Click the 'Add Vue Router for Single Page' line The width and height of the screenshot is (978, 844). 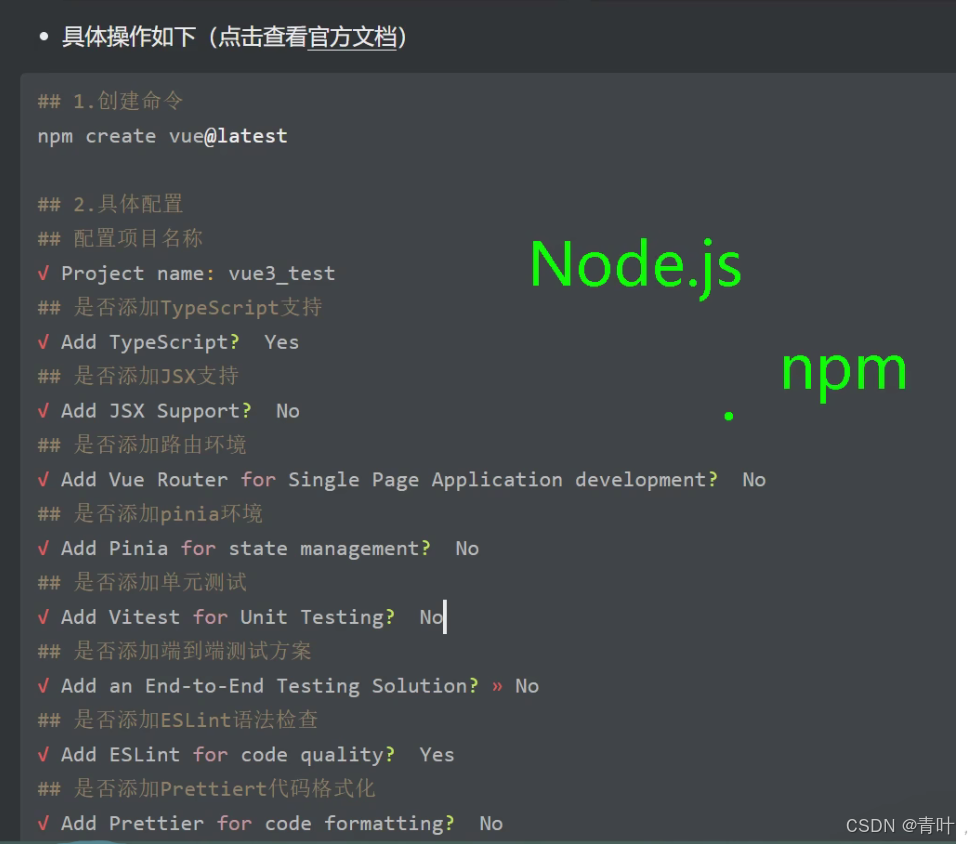(x=402, y=480)
